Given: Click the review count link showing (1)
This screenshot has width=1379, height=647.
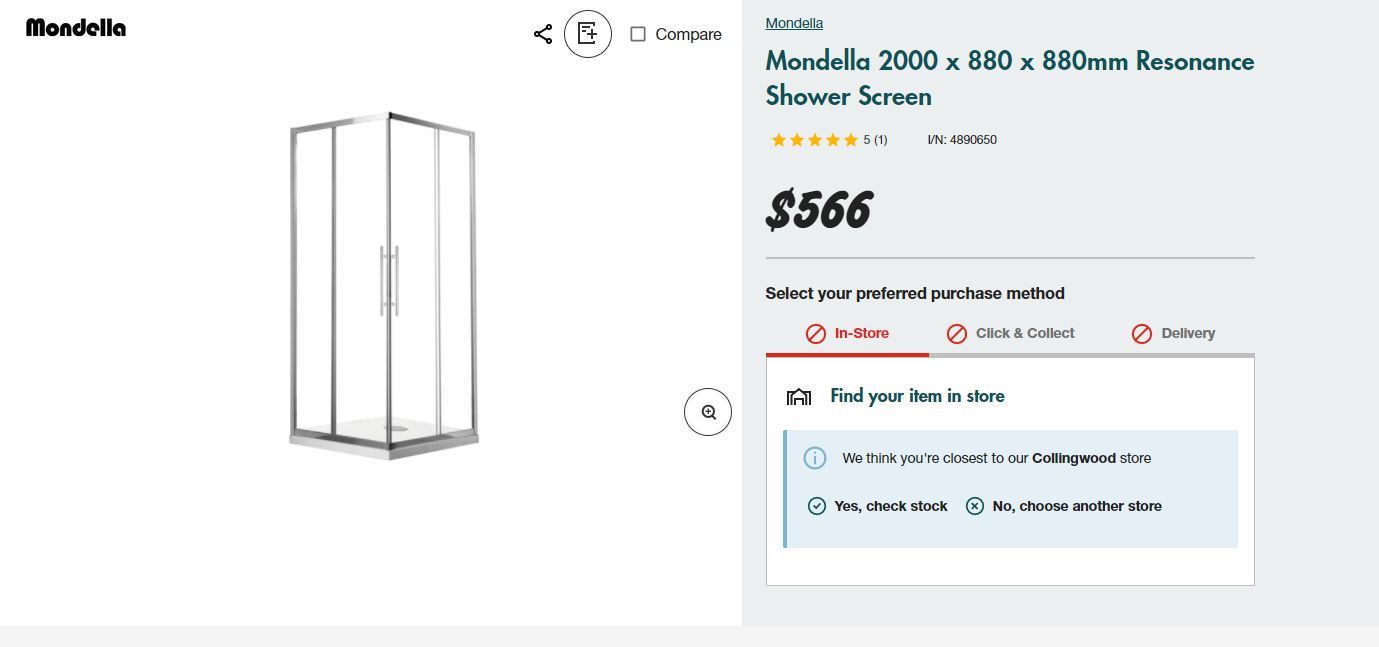Looking at the screenshot, I should point(879,140).
